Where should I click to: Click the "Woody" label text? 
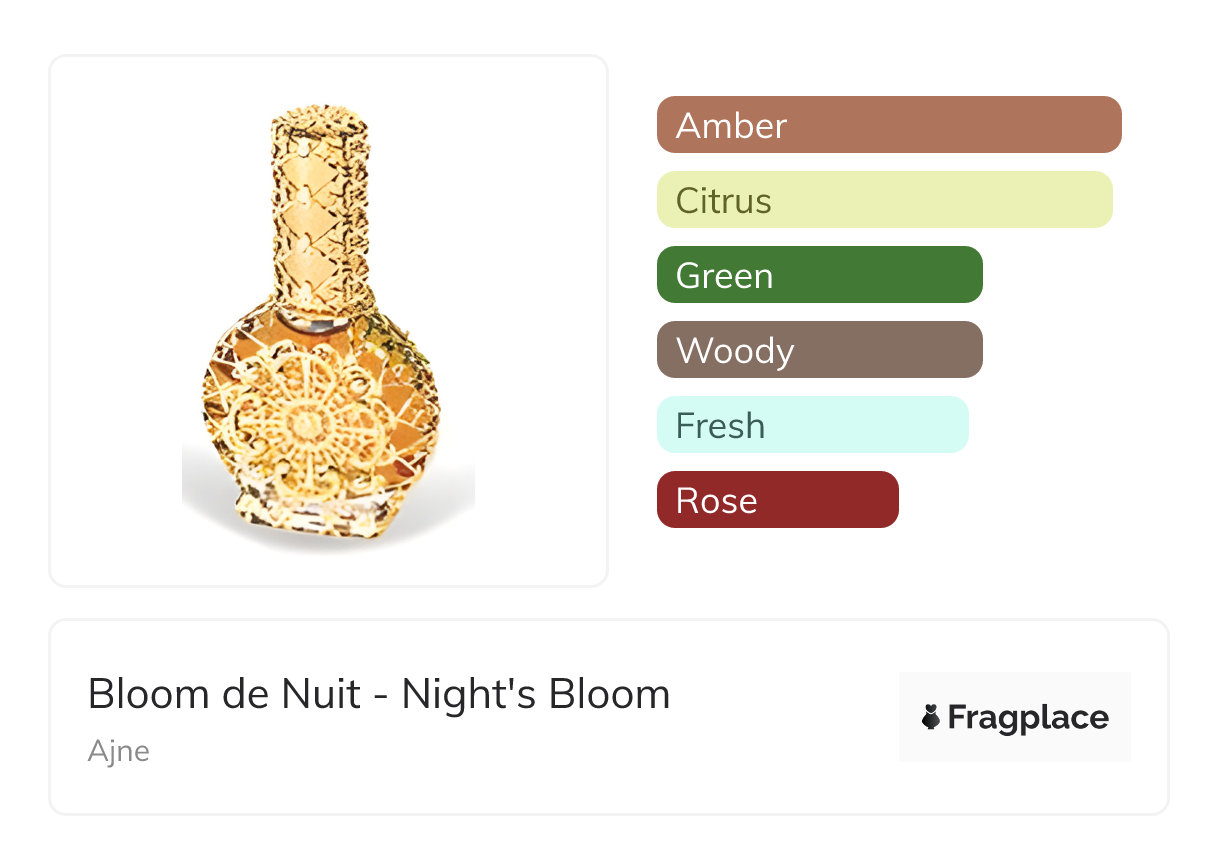[735, 351]
